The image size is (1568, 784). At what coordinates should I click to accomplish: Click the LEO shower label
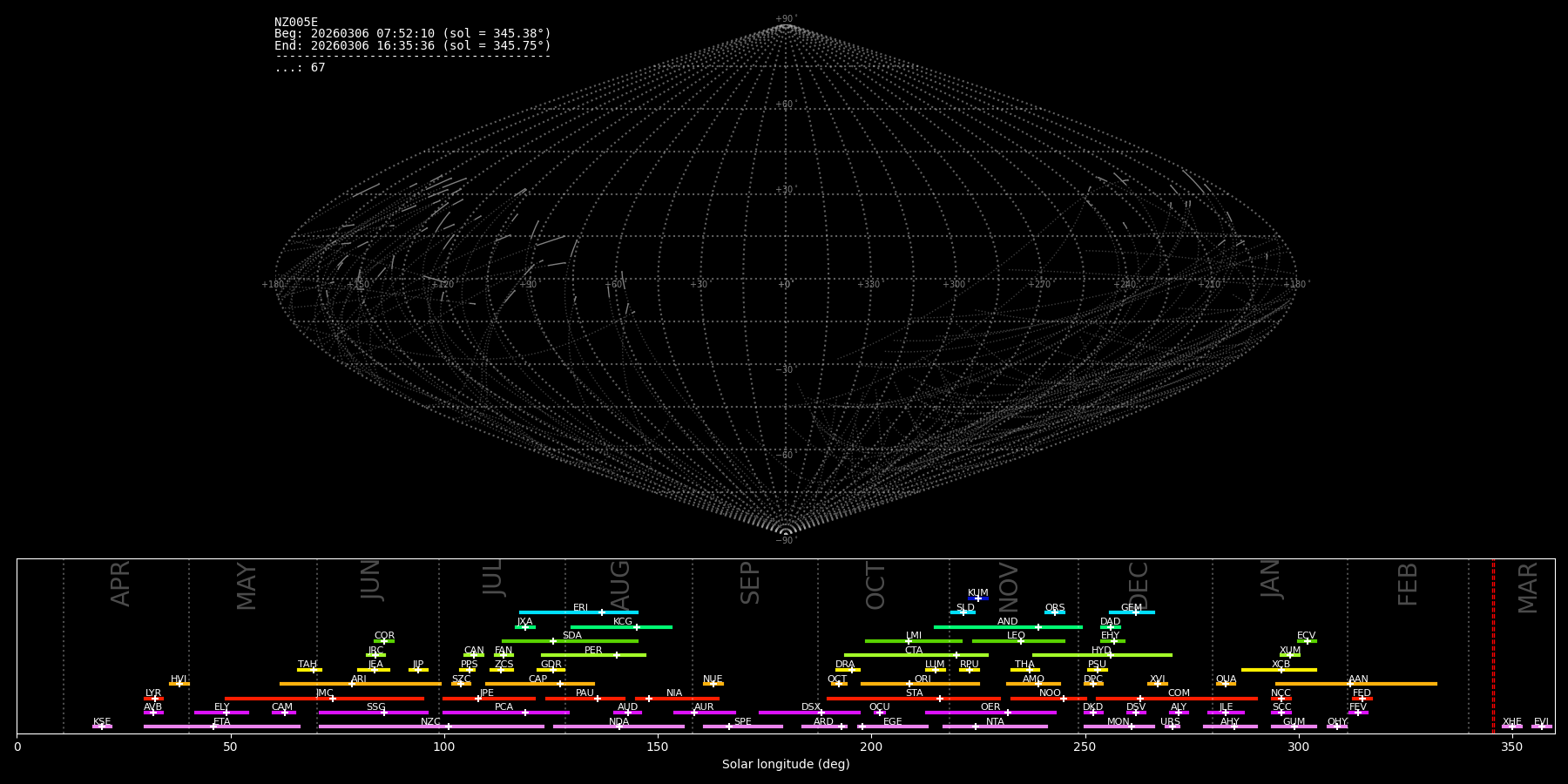point(1017,636)
